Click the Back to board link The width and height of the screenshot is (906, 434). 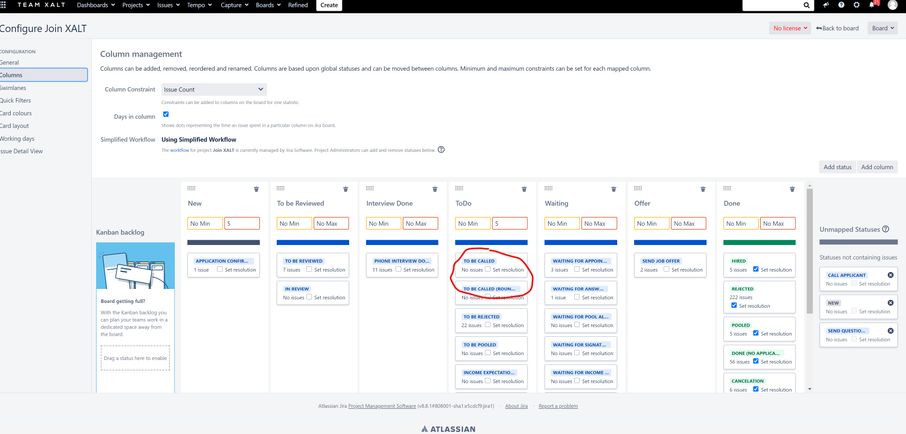tap(837, 28)
